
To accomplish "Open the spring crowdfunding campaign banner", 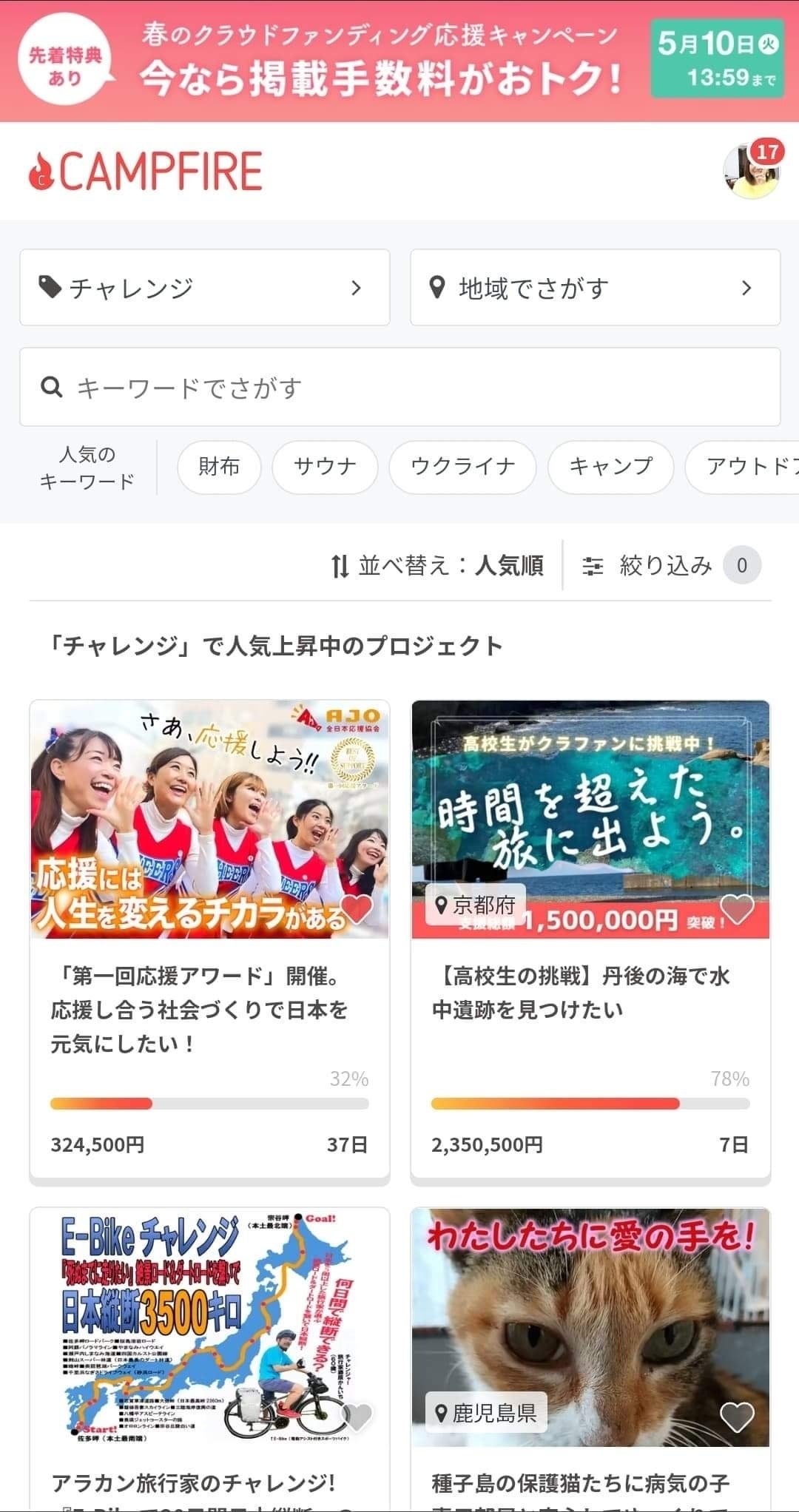I will point(399,61).
